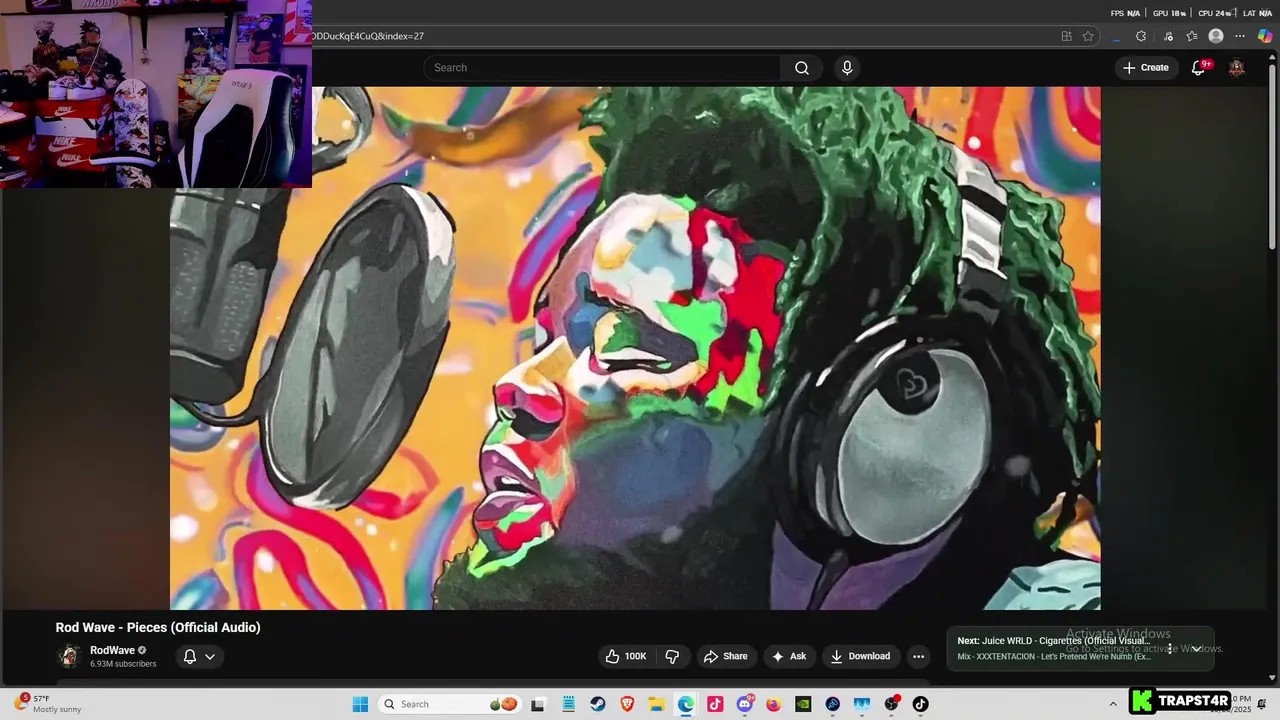Open the RodWave channel name link

[x=112, y=650]
